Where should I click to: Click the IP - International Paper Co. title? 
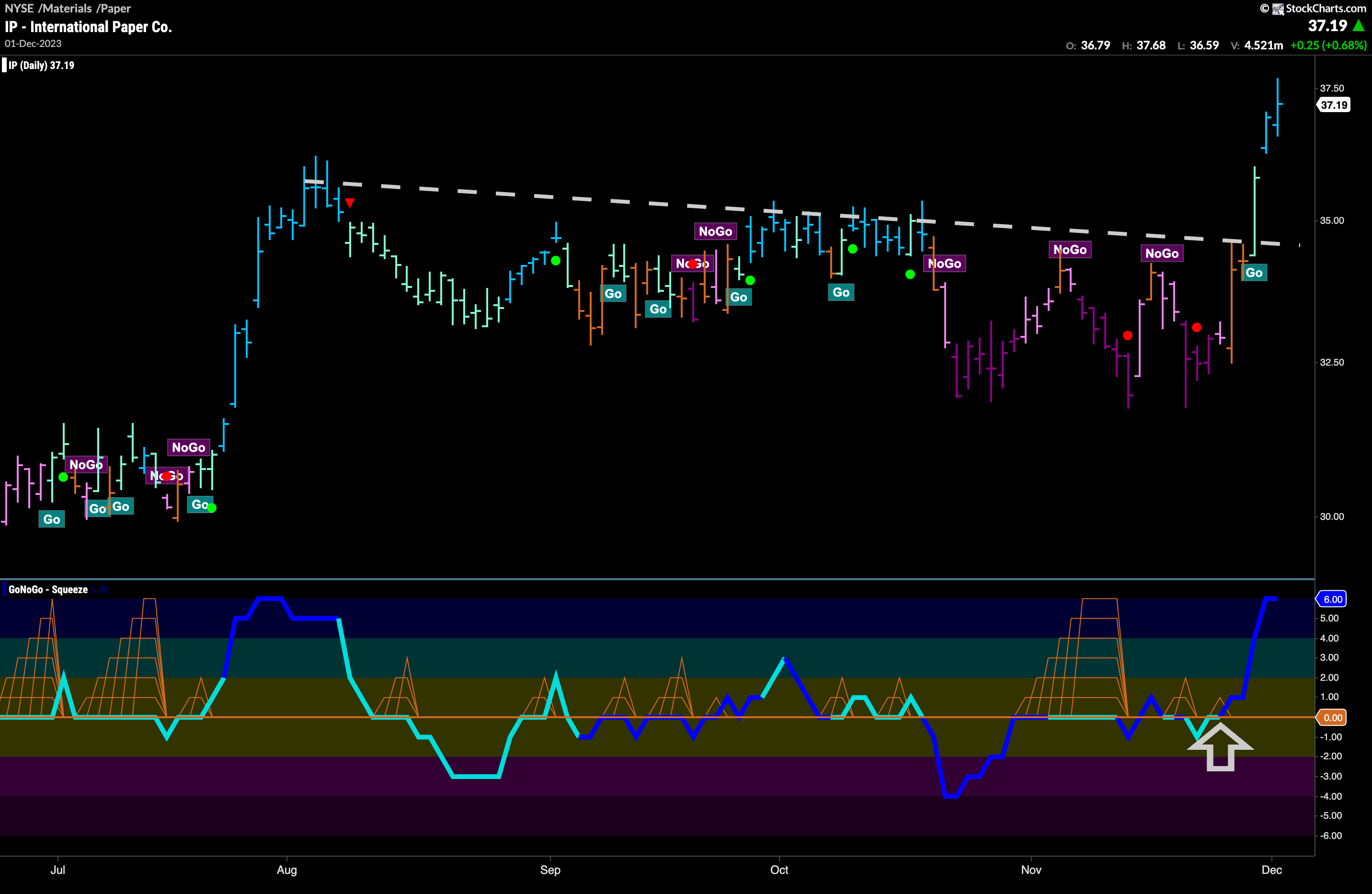pos(88,27)
